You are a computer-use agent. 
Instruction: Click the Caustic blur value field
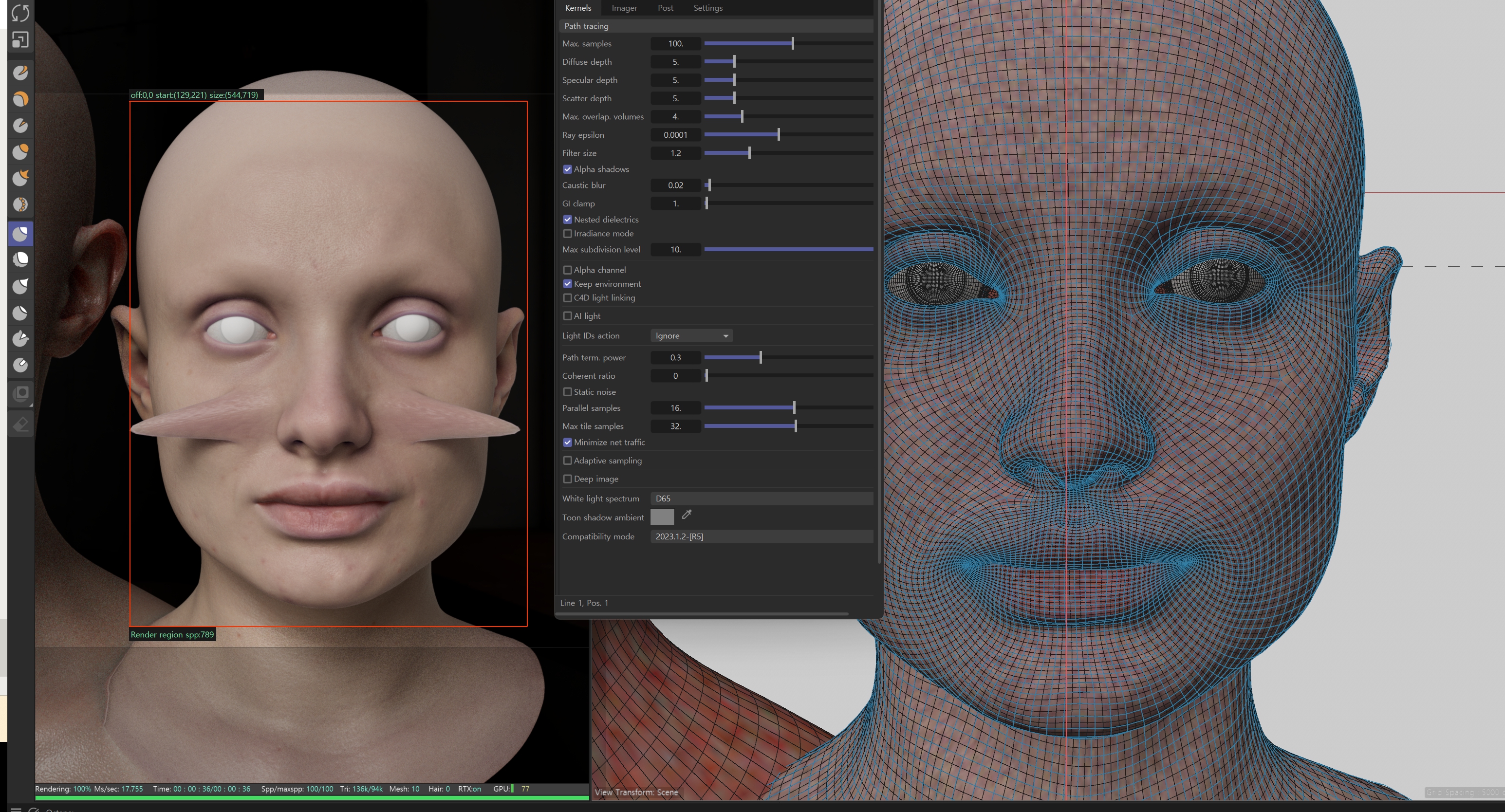[675, 185]
